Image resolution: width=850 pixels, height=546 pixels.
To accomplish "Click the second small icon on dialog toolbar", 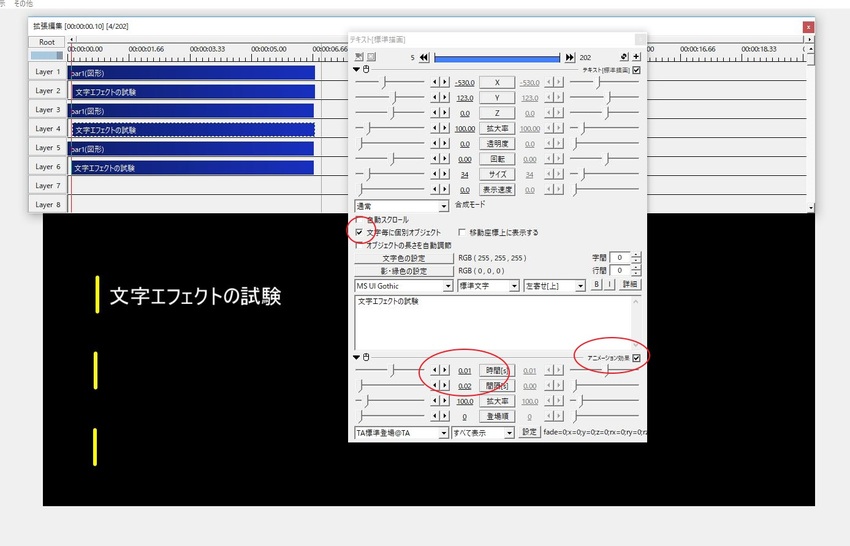I will [x=371, y=56].
